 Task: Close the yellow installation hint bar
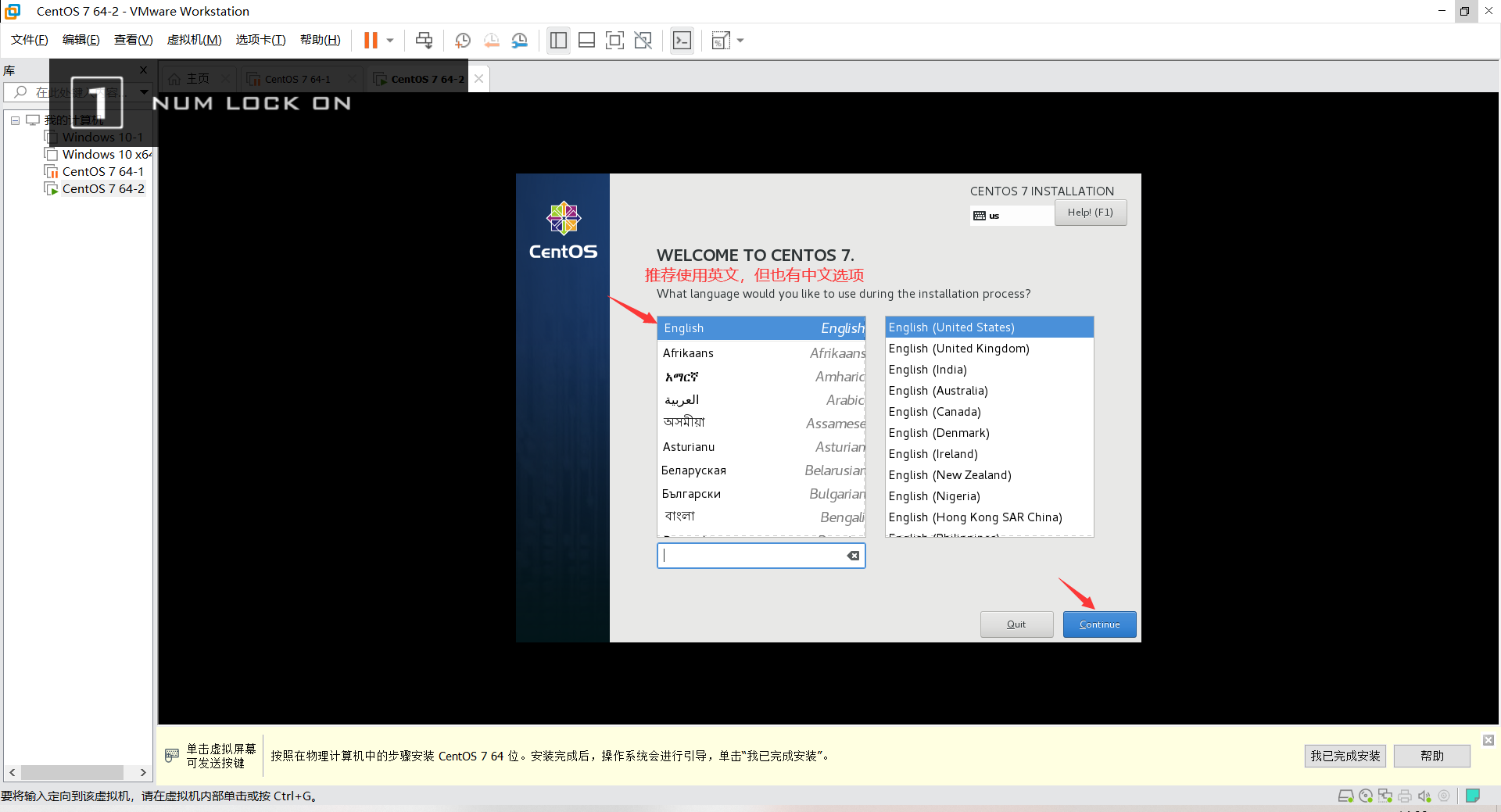point(1488,740)
